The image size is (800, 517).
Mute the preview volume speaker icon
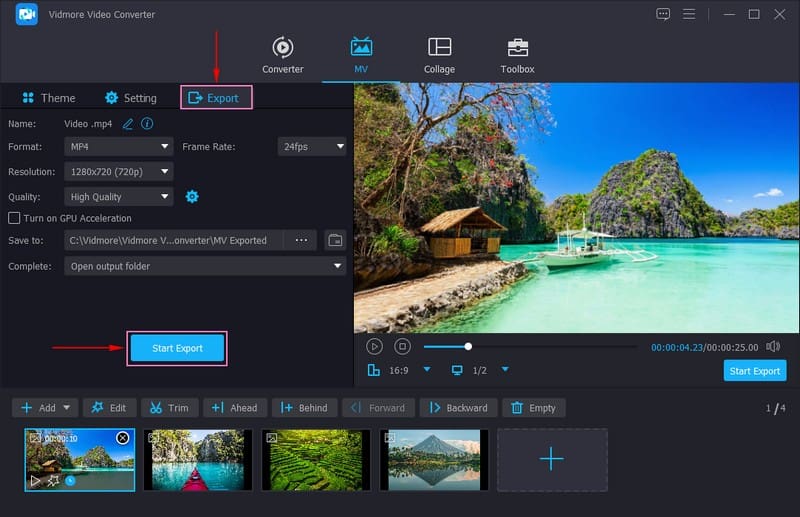click(x=773, y=346)
